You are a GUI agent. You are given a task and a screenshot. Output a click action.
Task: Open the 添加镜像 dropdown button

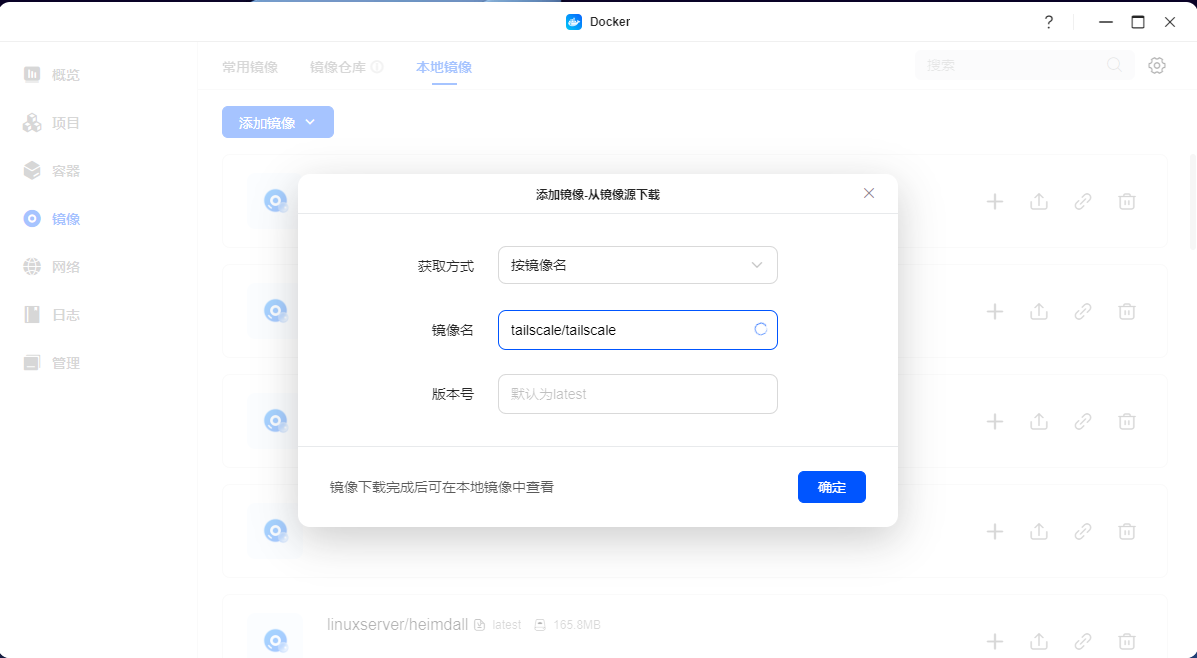(278, 122)
